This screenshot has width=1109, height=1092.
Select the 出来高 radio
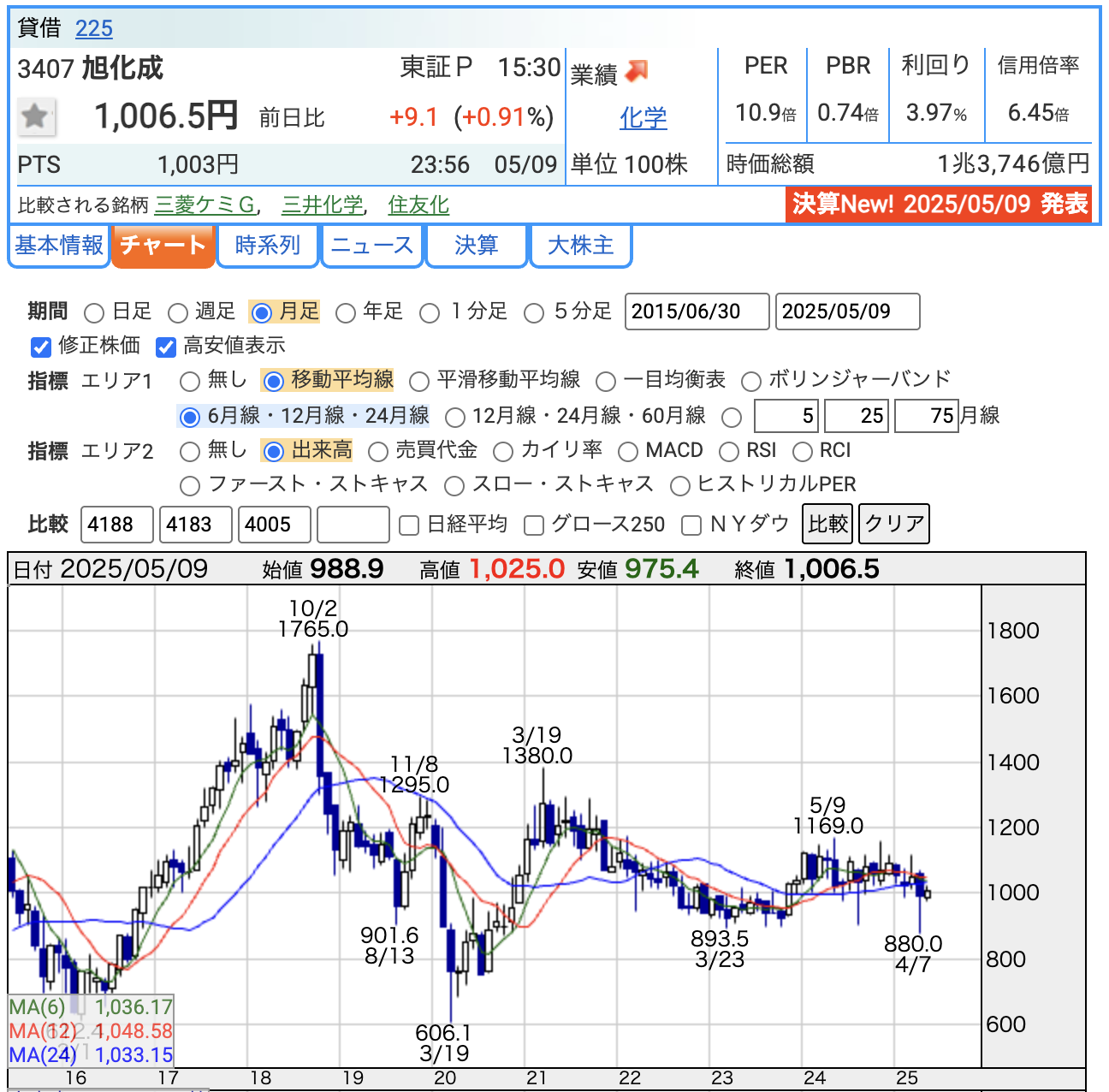[274, 452]
